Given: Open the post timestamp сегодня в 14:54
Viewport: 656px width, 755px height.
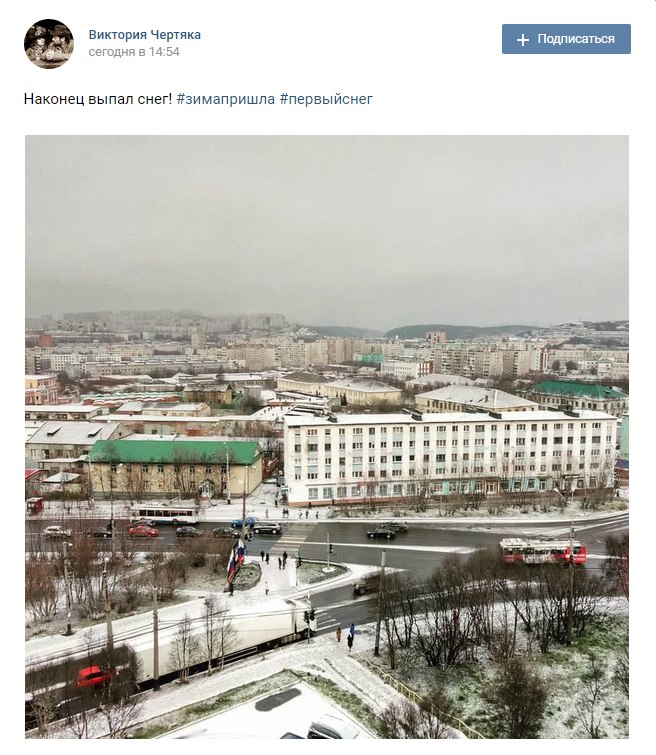Looking at the screenshot, I should coord(134,52).
